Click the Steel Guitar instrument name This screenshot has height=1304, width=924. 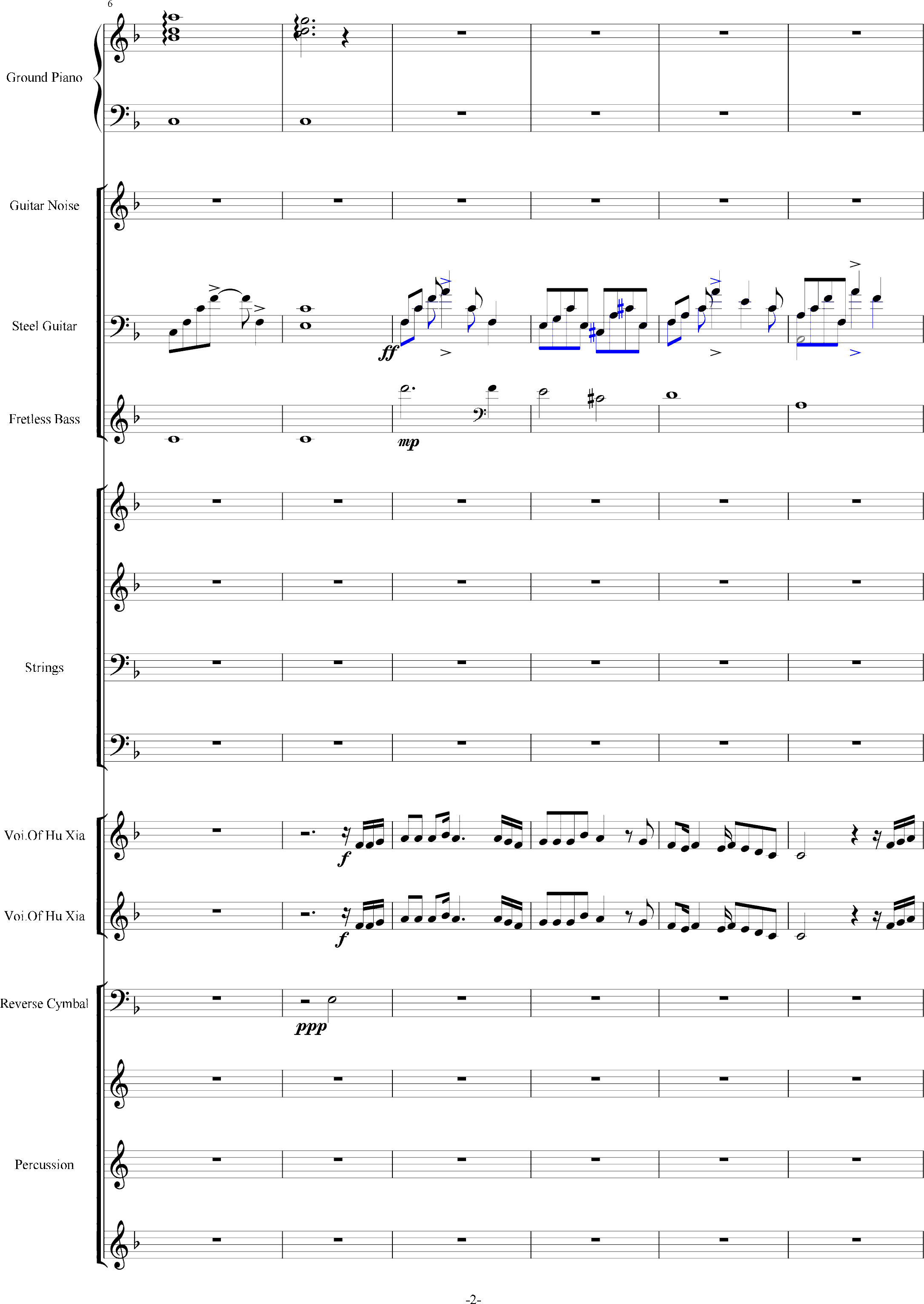point(44,326)
